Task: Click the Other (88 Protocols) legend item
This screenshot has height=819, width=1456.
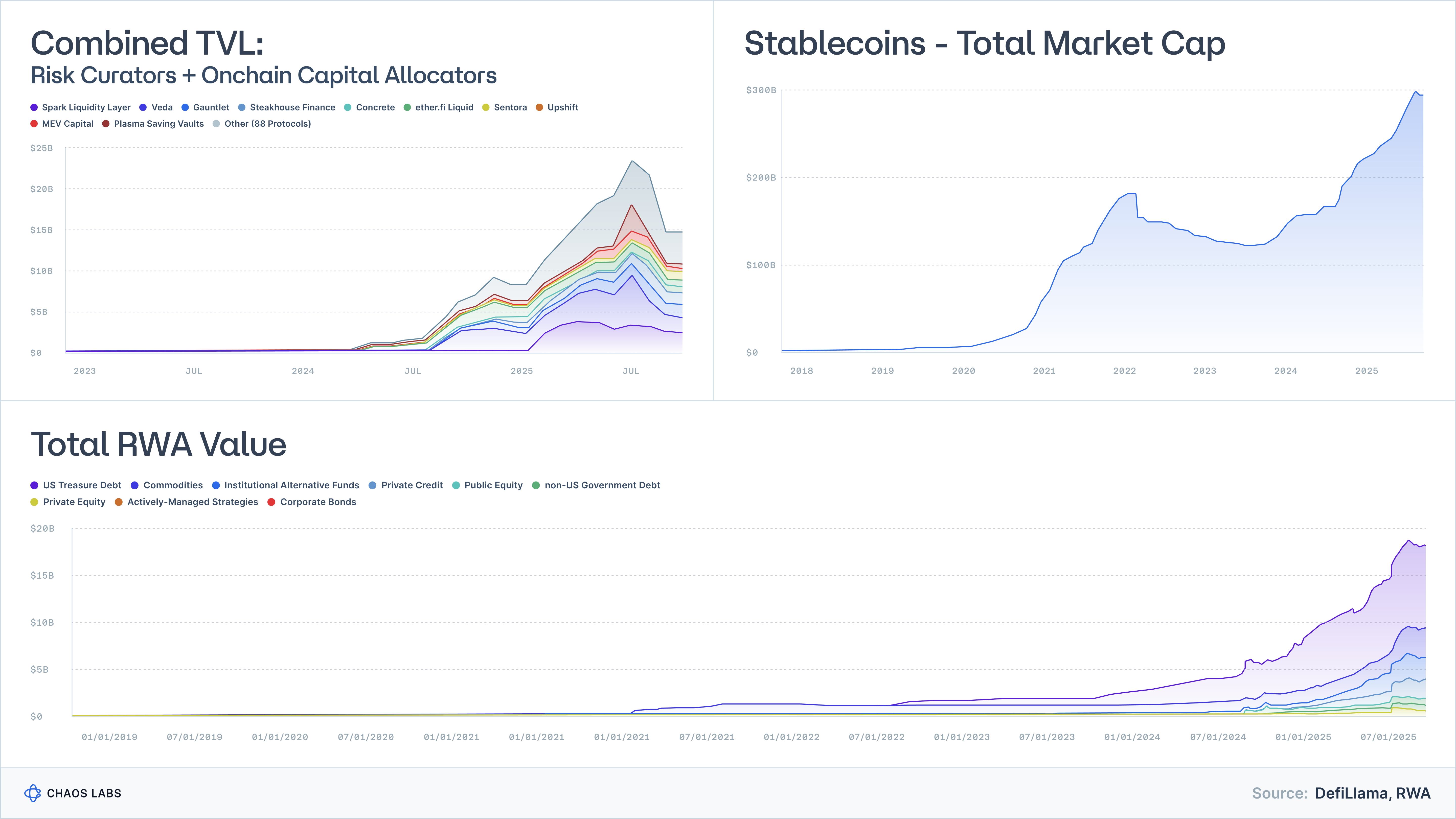Action: tap(216, 124)
